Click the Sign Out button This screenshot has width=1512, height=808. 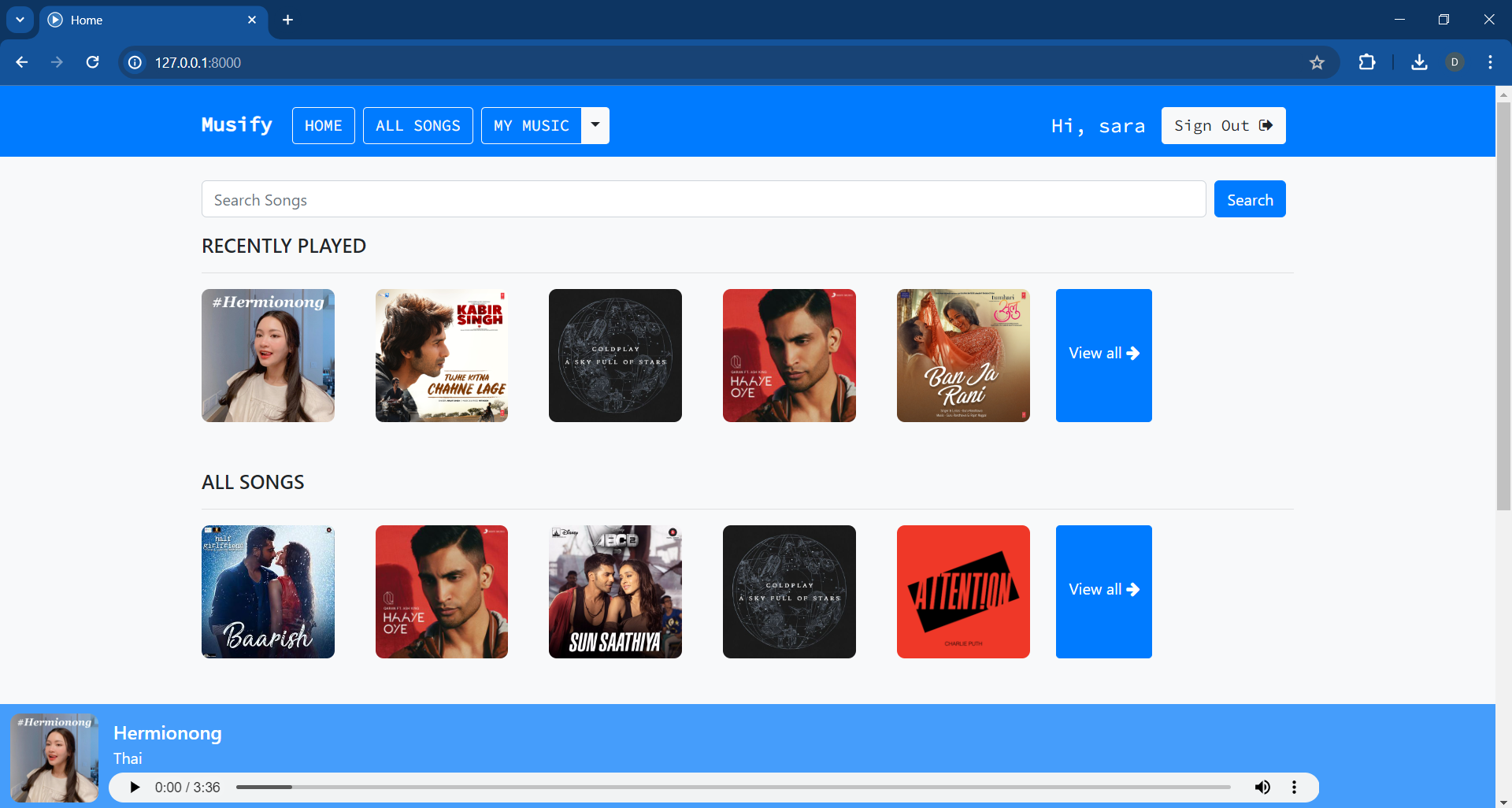(1223, 125)
